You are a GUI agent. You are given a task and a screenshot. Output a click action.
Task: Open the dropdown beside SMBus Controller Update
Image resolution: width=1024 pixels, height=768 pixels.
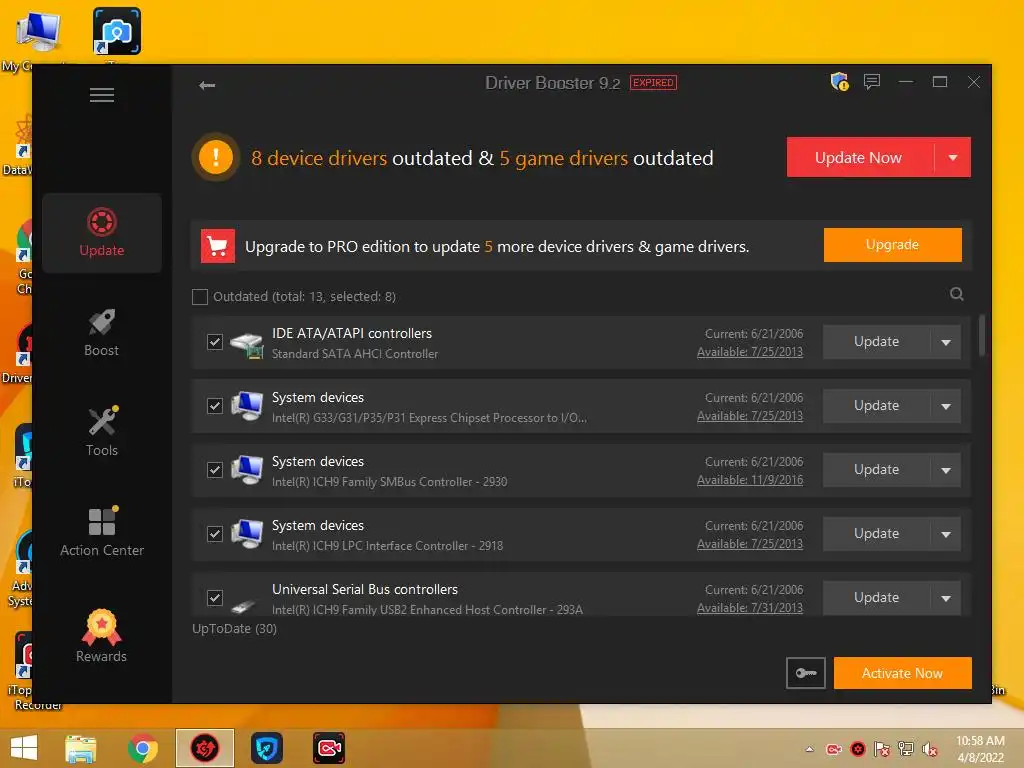click(x=946, y=470)
